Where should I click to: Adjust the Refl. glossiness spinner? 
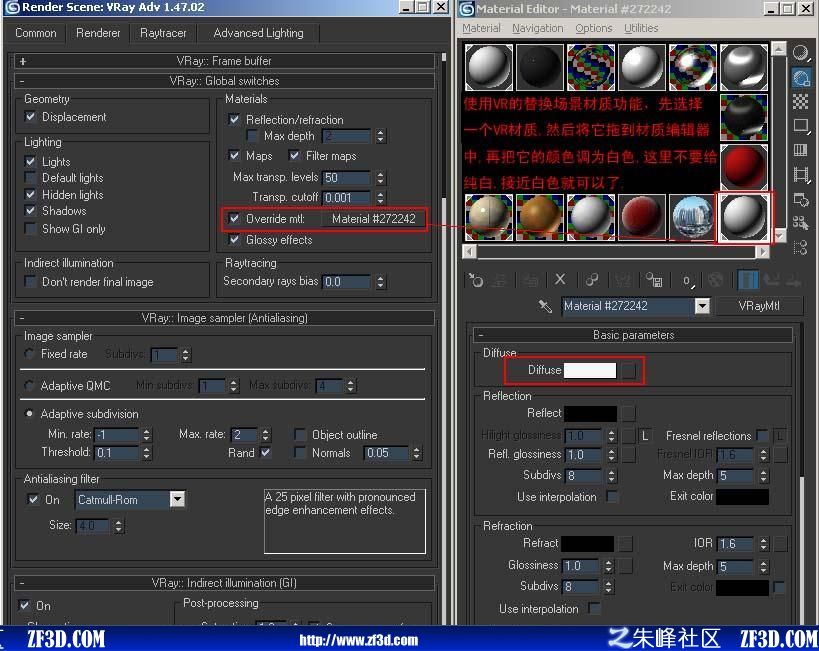(611, 455)
